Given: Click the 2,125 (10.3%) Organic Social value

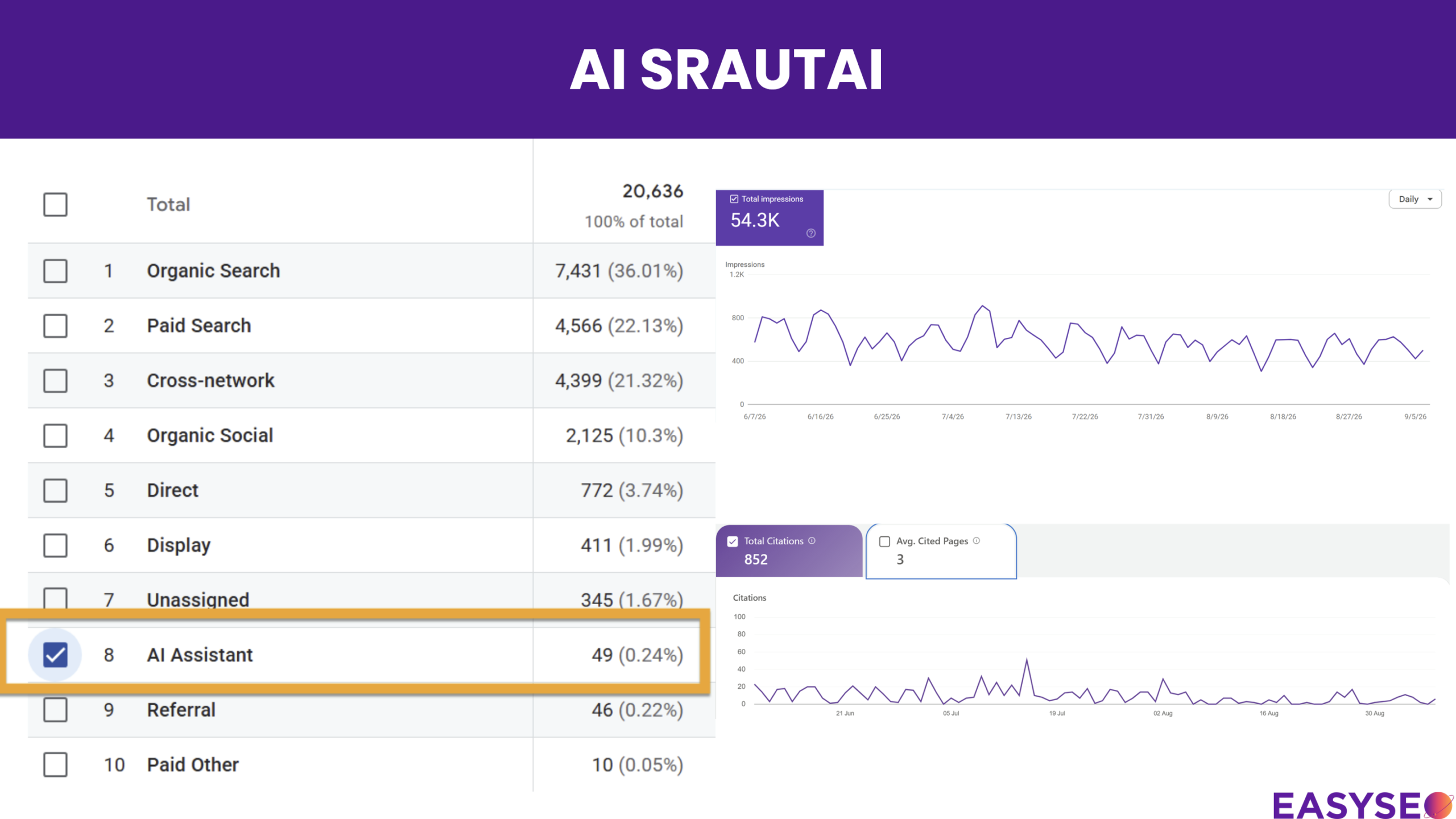Looking at the screenshot, I should (x=624, y=436).
